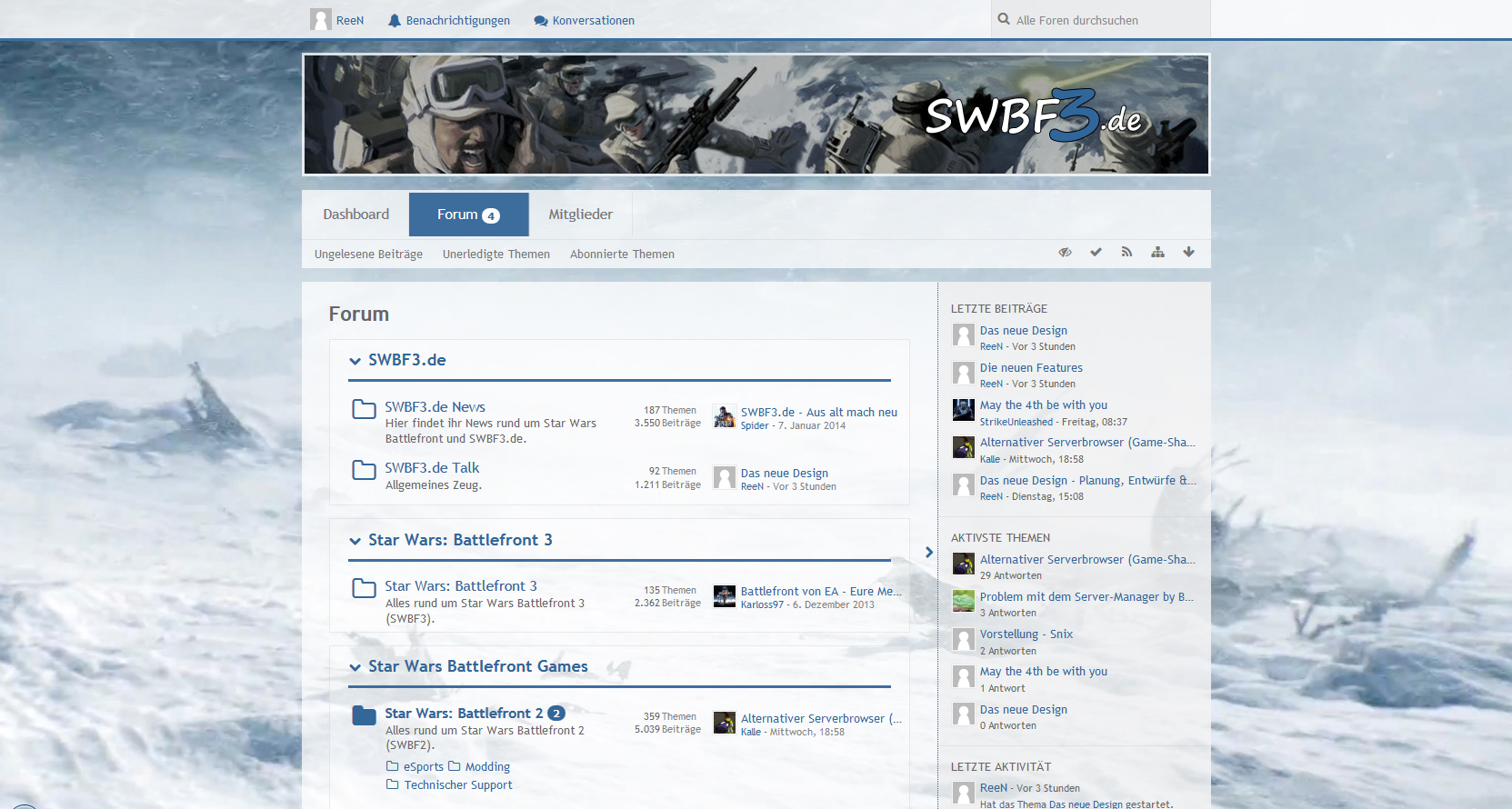Open ReeN profile in Letzte Aktivität
This screenshot has height=809, width=1512.
click(994, 788)
